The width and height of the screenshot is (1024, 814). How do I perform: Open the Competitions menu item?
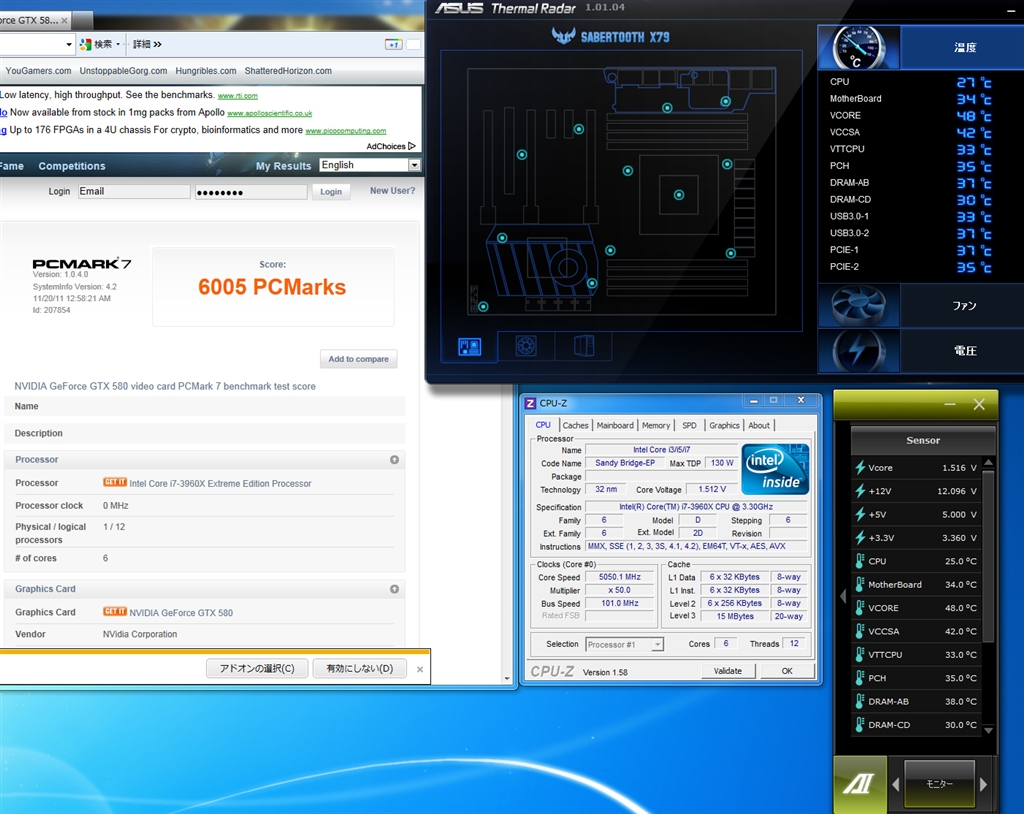[72, 166]
